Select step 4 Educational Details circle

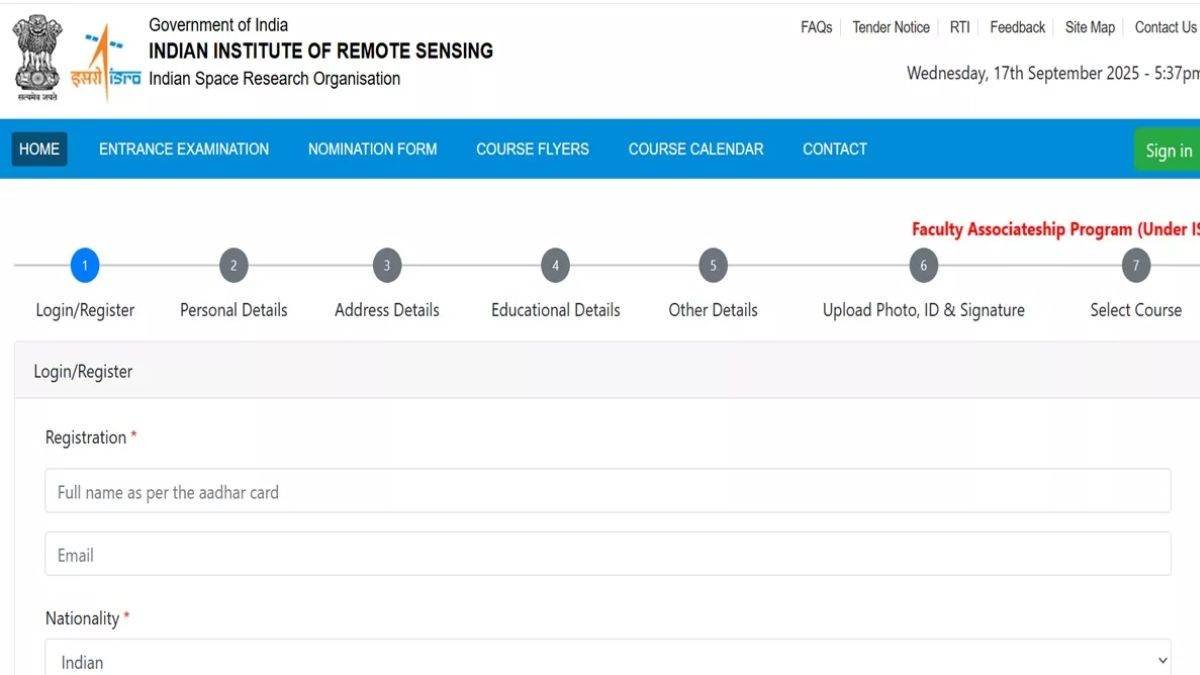(555, 266)
